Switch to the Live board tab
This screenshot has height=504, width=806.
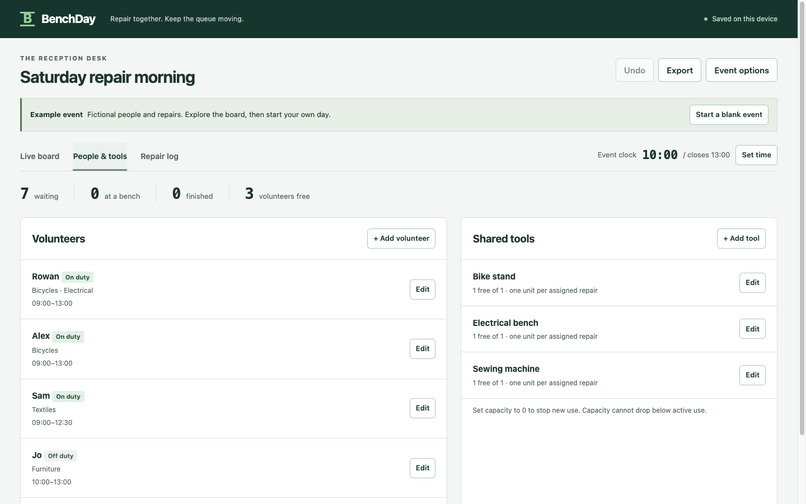(40, 156)
